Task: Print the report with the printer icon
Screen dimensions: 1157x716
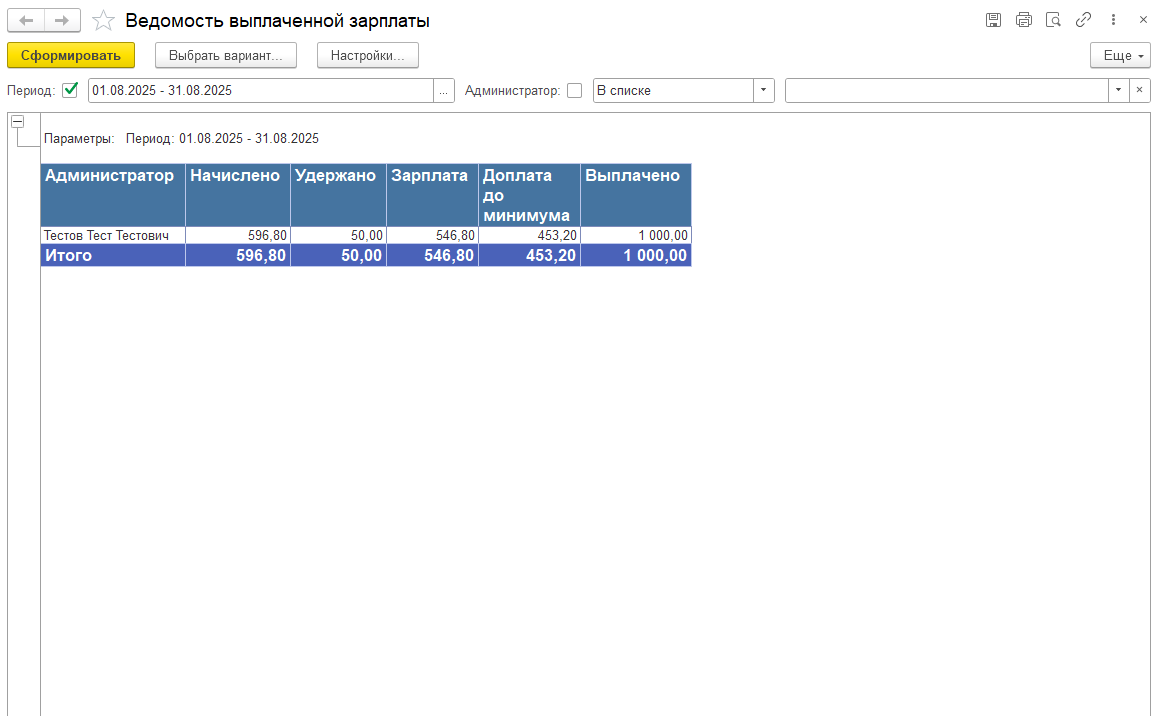Action: pyautogui.click(x=1023, y=20)
